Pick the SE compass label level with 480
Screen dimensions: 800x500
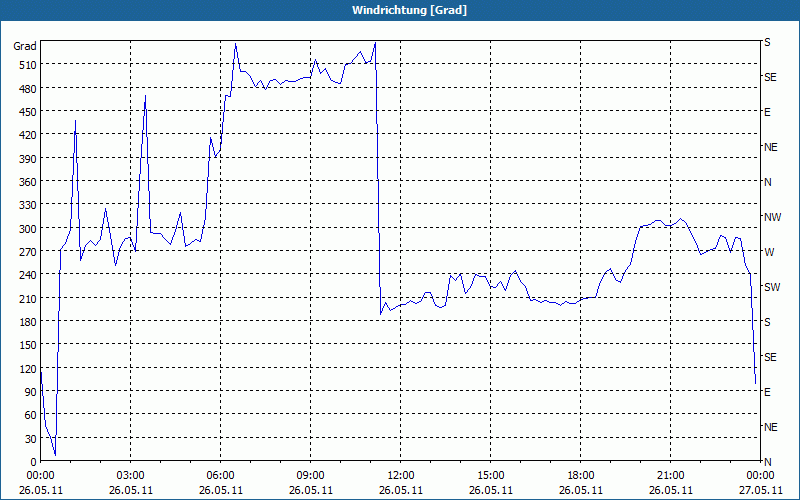coord(770,77)
